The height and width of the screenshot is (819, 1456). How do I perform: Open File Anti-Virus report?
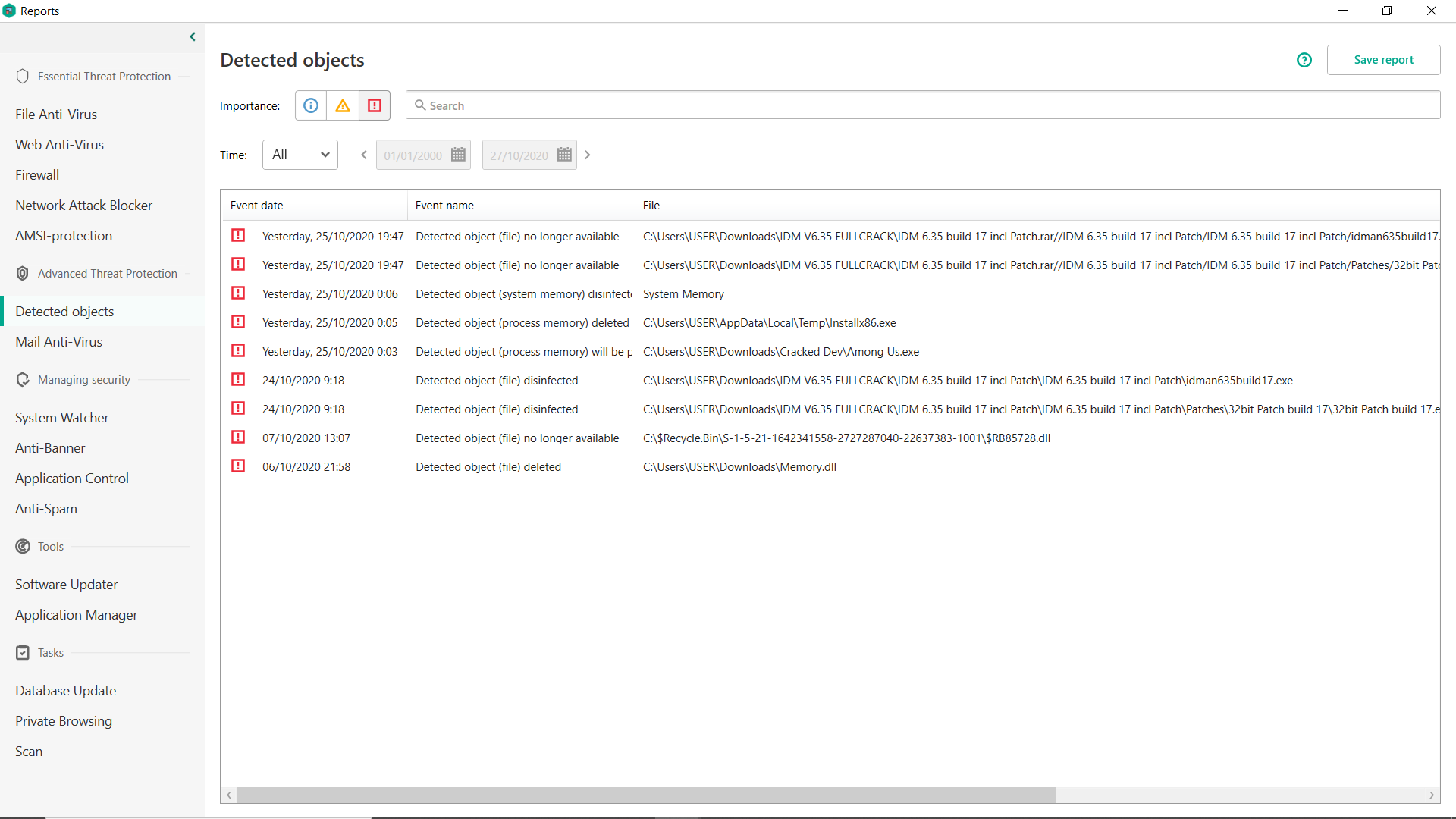(56, 115)
